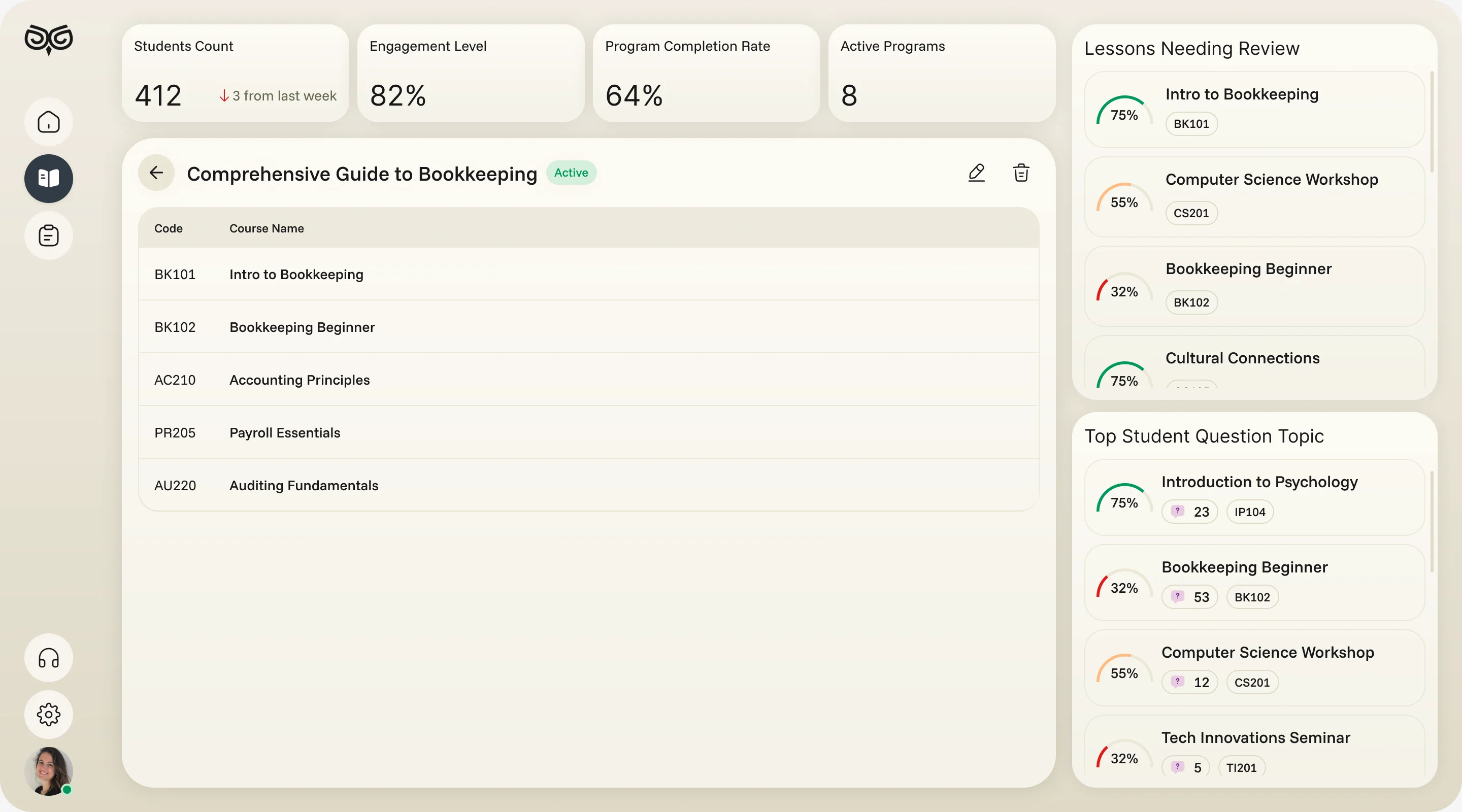Open the Program Completion Rate card
Screen dimensions: 1462x812
pyautogui.click(x=707, y=73)
